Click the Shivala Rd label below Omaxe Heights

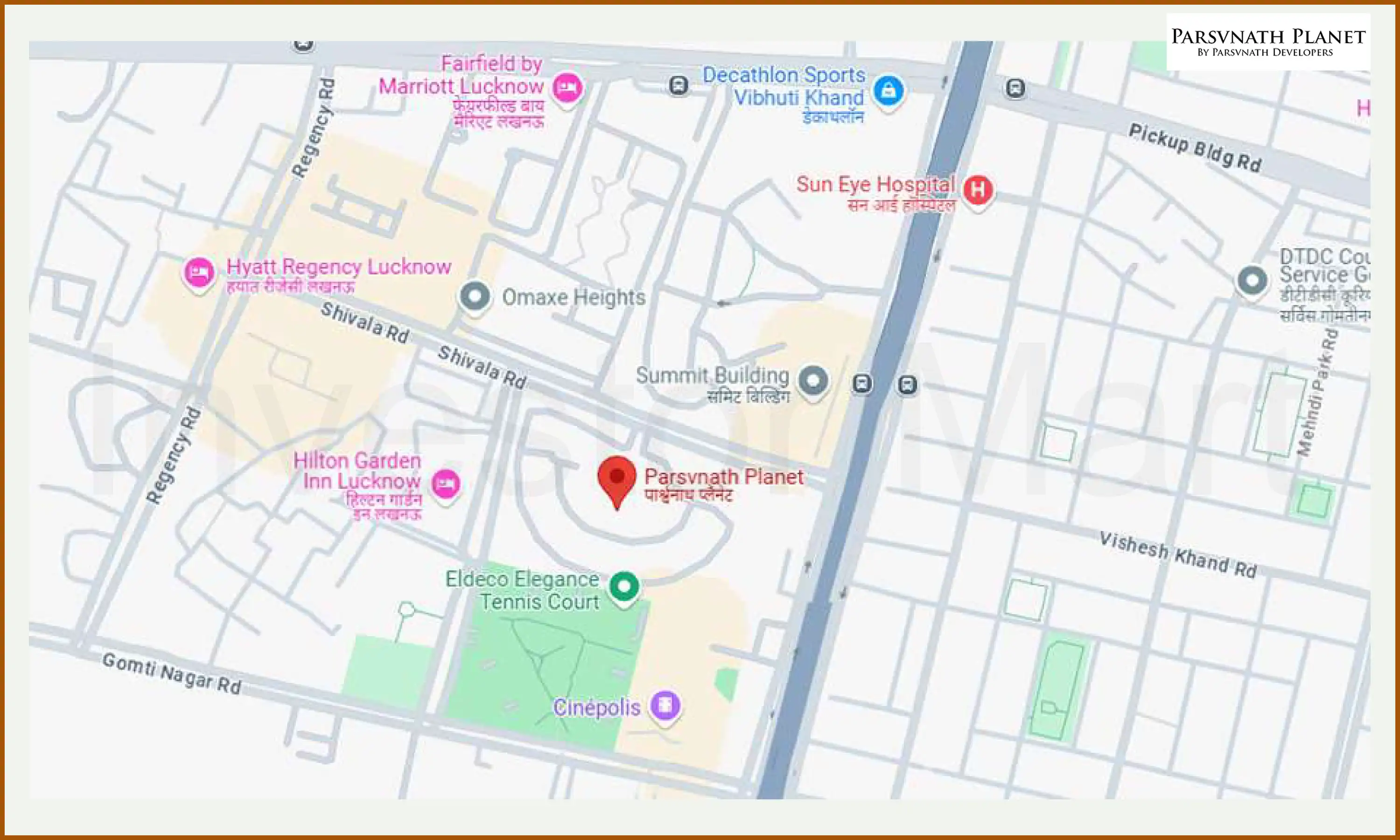pyautogui.click(x=482, y=367)
